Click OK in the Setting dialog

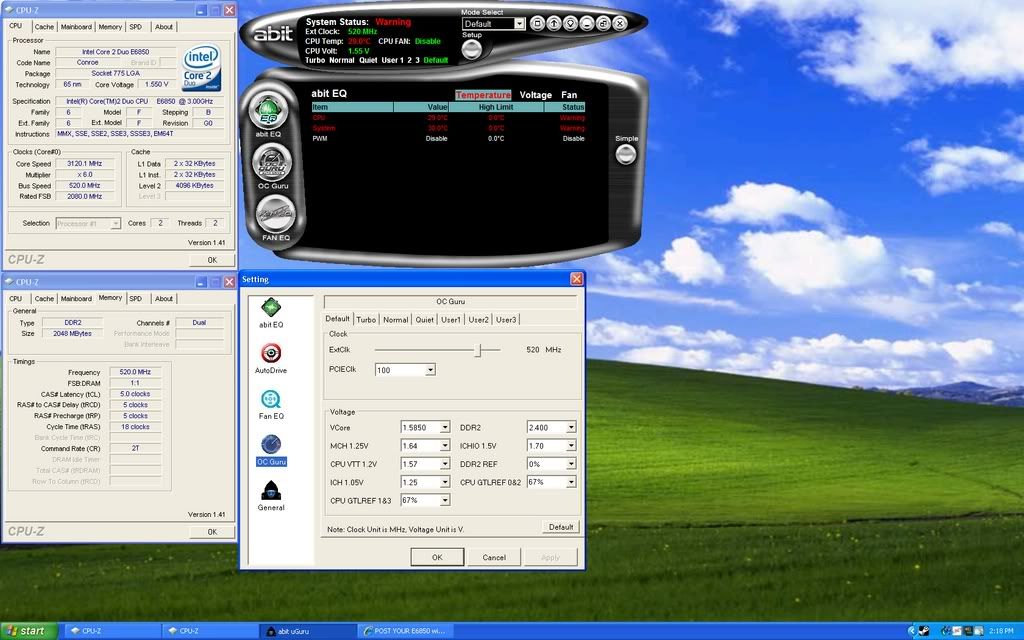point(437,557)
